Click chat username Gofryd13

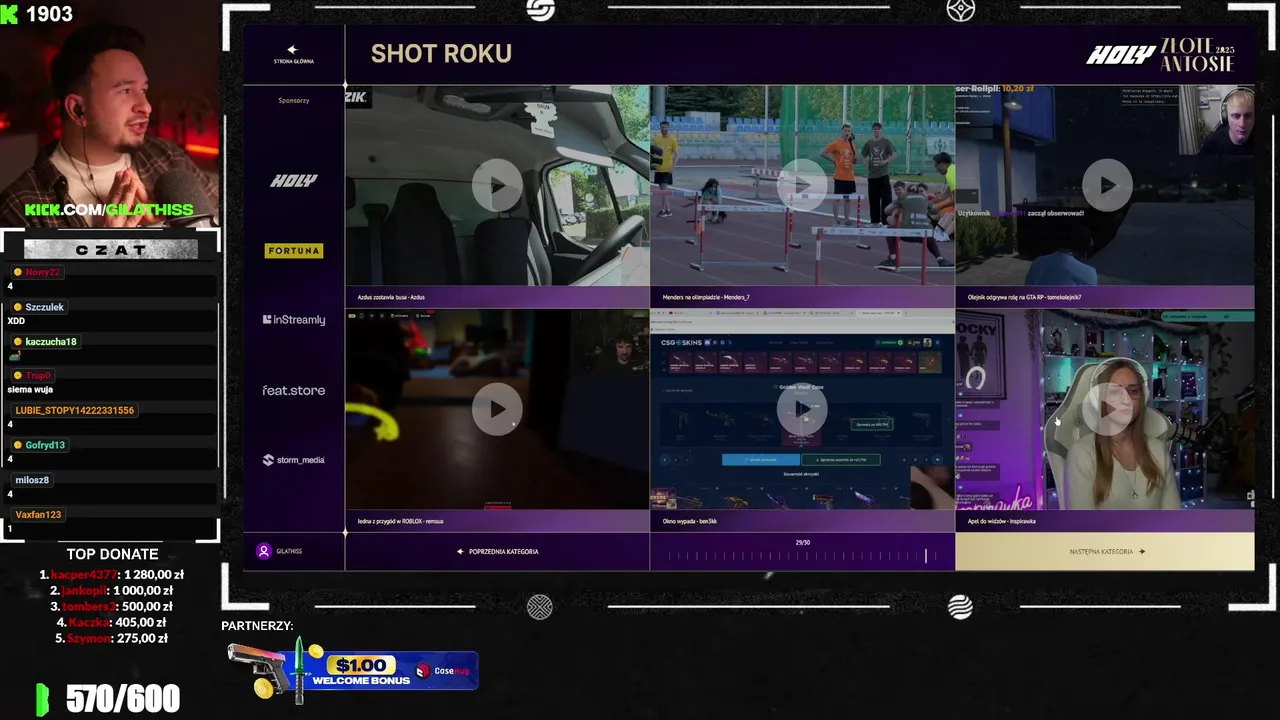[45, 445]
